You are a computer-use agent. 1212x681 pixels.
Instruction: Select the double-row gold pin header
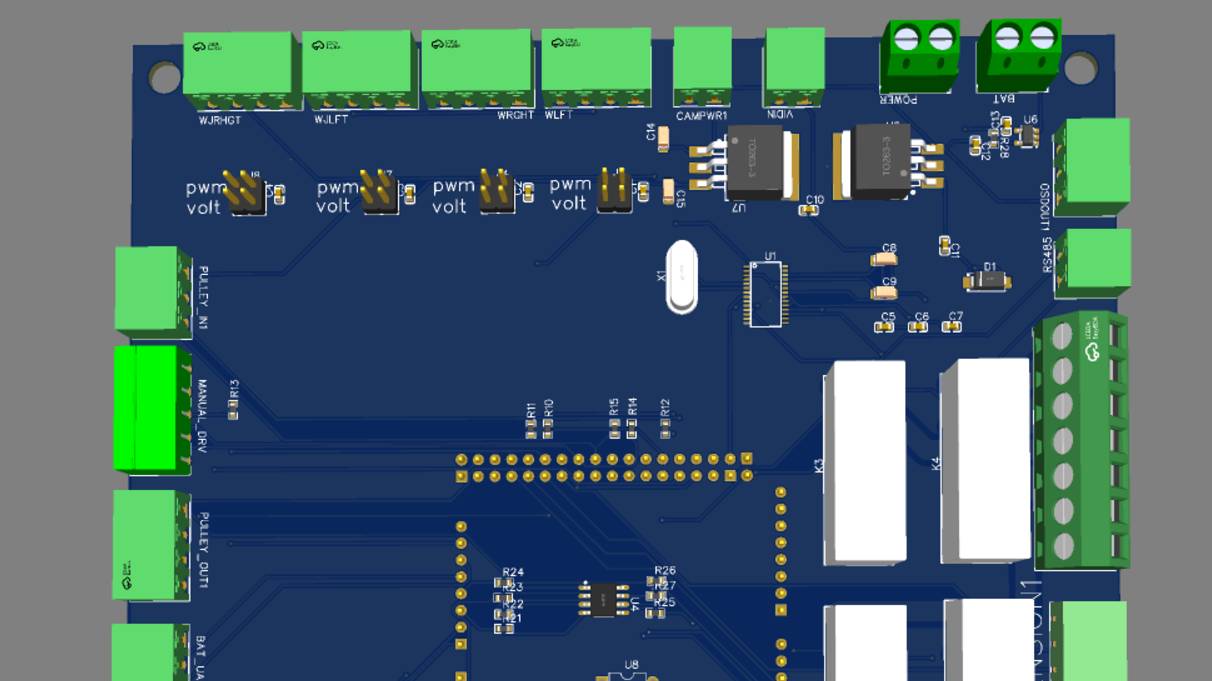[x=605, y=468]
